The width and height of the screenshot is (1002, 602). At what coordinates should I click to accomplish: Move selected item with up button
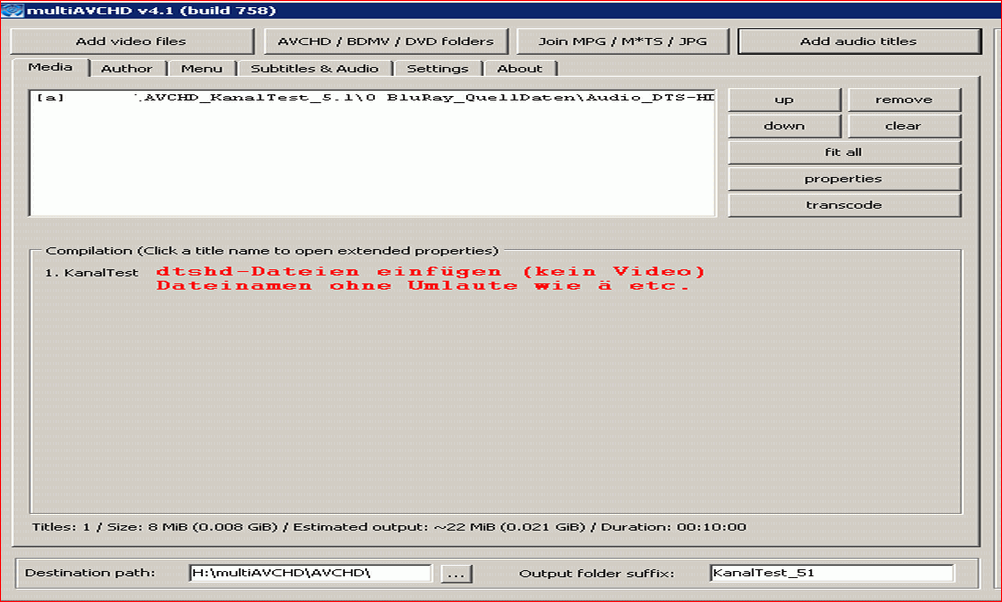click(784, 99)
